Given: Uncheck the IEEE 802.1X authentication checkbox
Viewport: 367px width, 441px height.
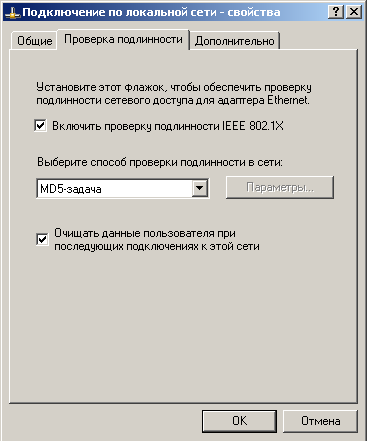Looking at the screenshot, I should [x=40, y=126].
